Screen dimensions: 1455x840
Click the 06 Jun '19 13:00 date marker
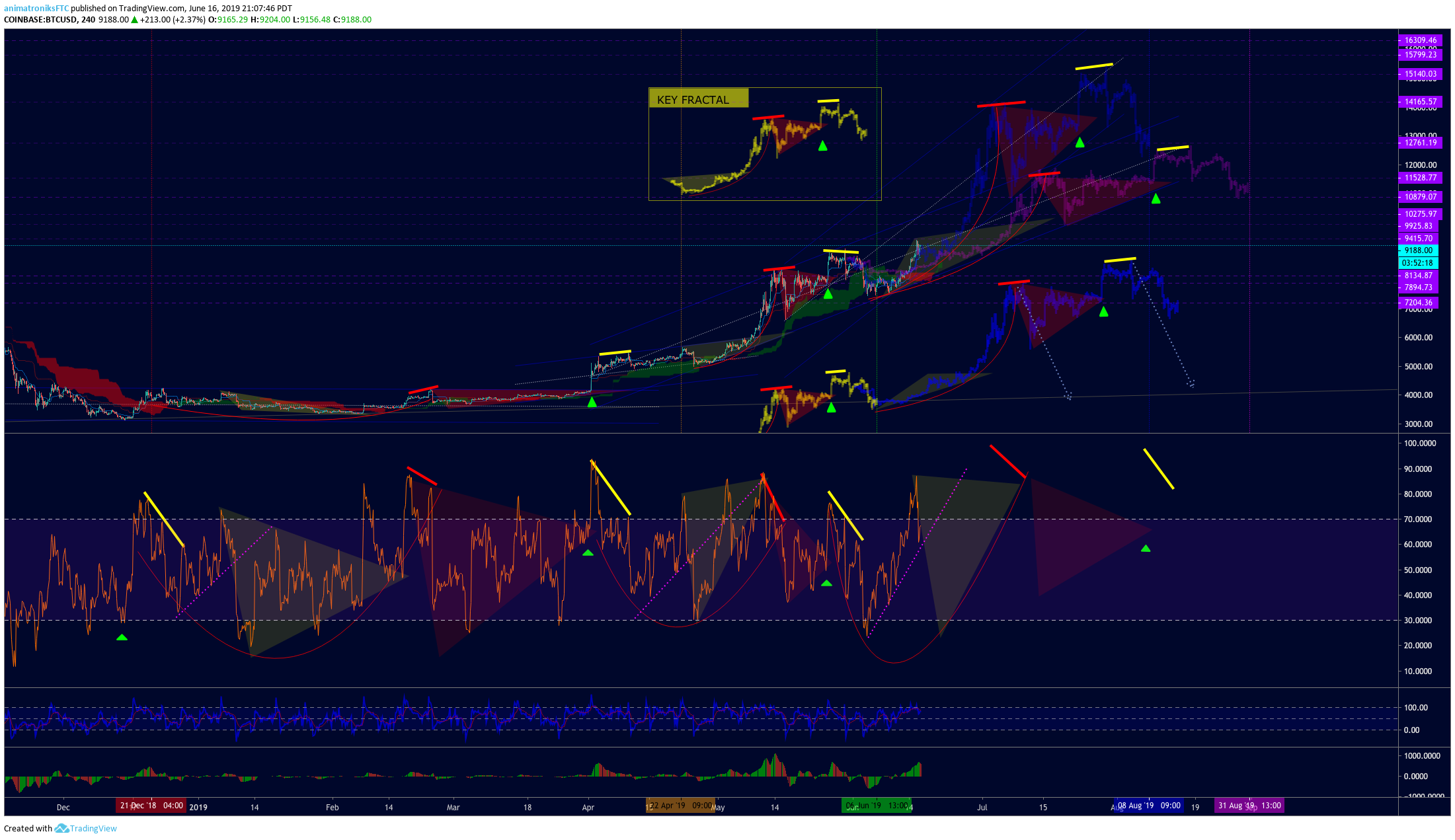pos(877,806)
